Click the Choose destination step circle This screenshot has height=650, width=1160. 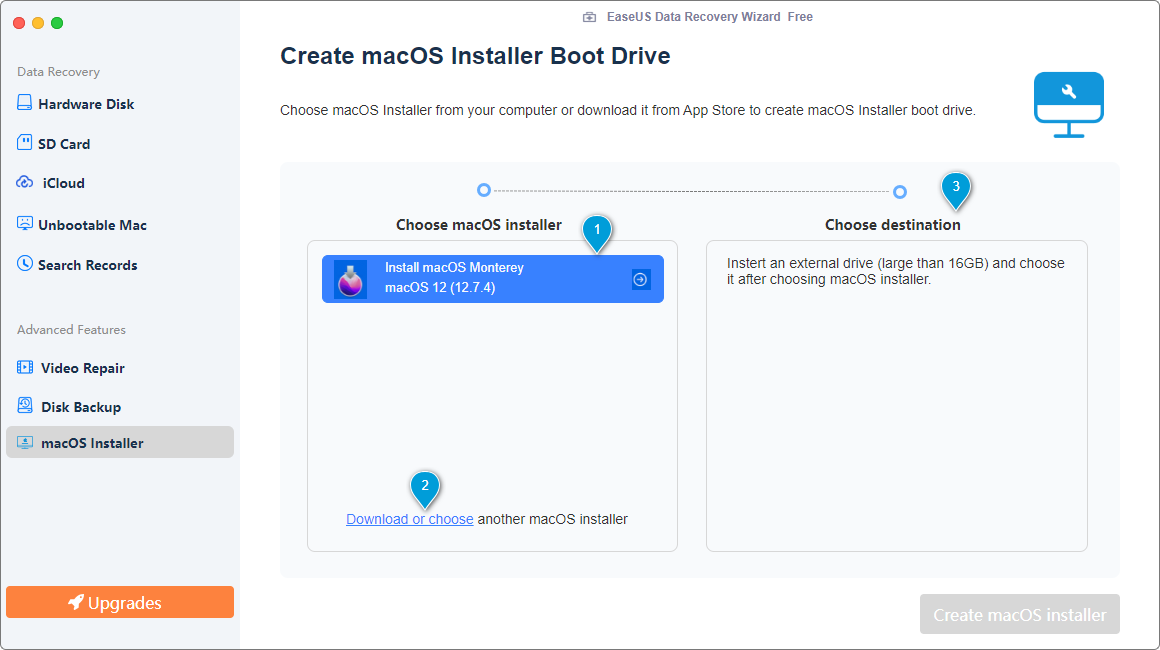[900, 192]
